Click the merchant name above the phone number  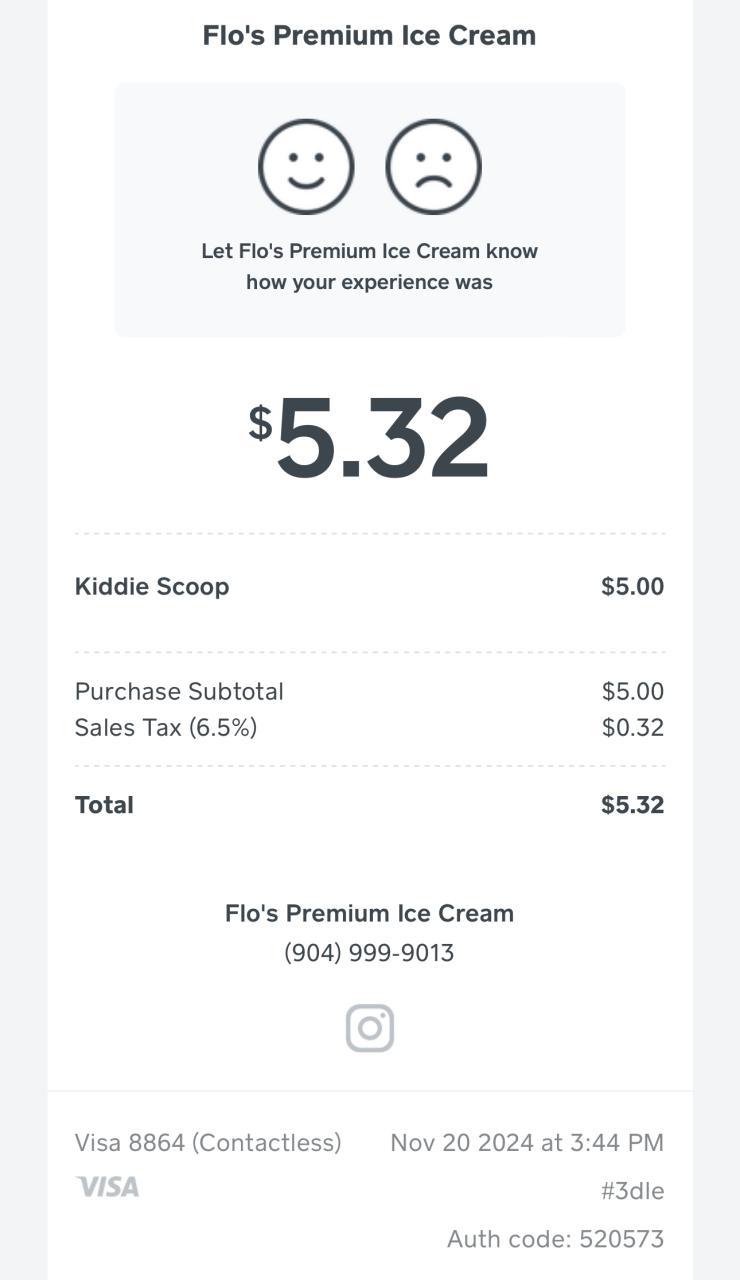369,913
